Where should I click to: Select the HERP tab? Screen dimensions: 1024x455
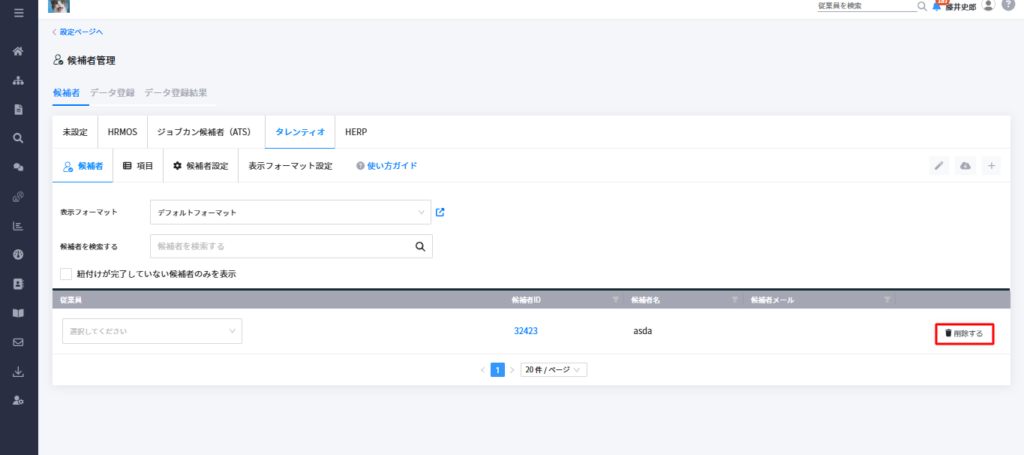pyautogui.click(x=356, y=132)
